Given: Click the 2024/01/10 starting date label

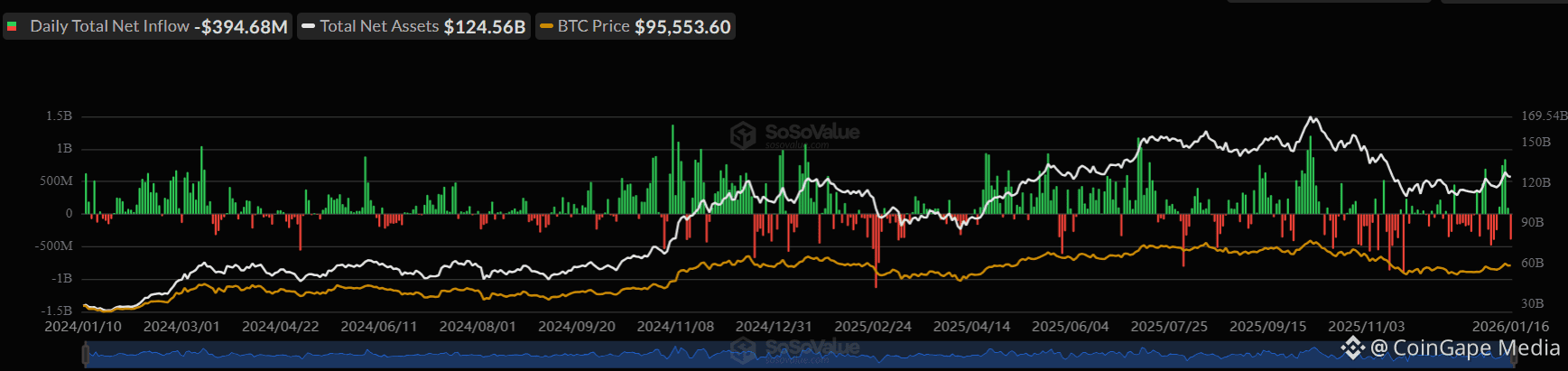Looking at the screenshot, I should tap(83, 327).
